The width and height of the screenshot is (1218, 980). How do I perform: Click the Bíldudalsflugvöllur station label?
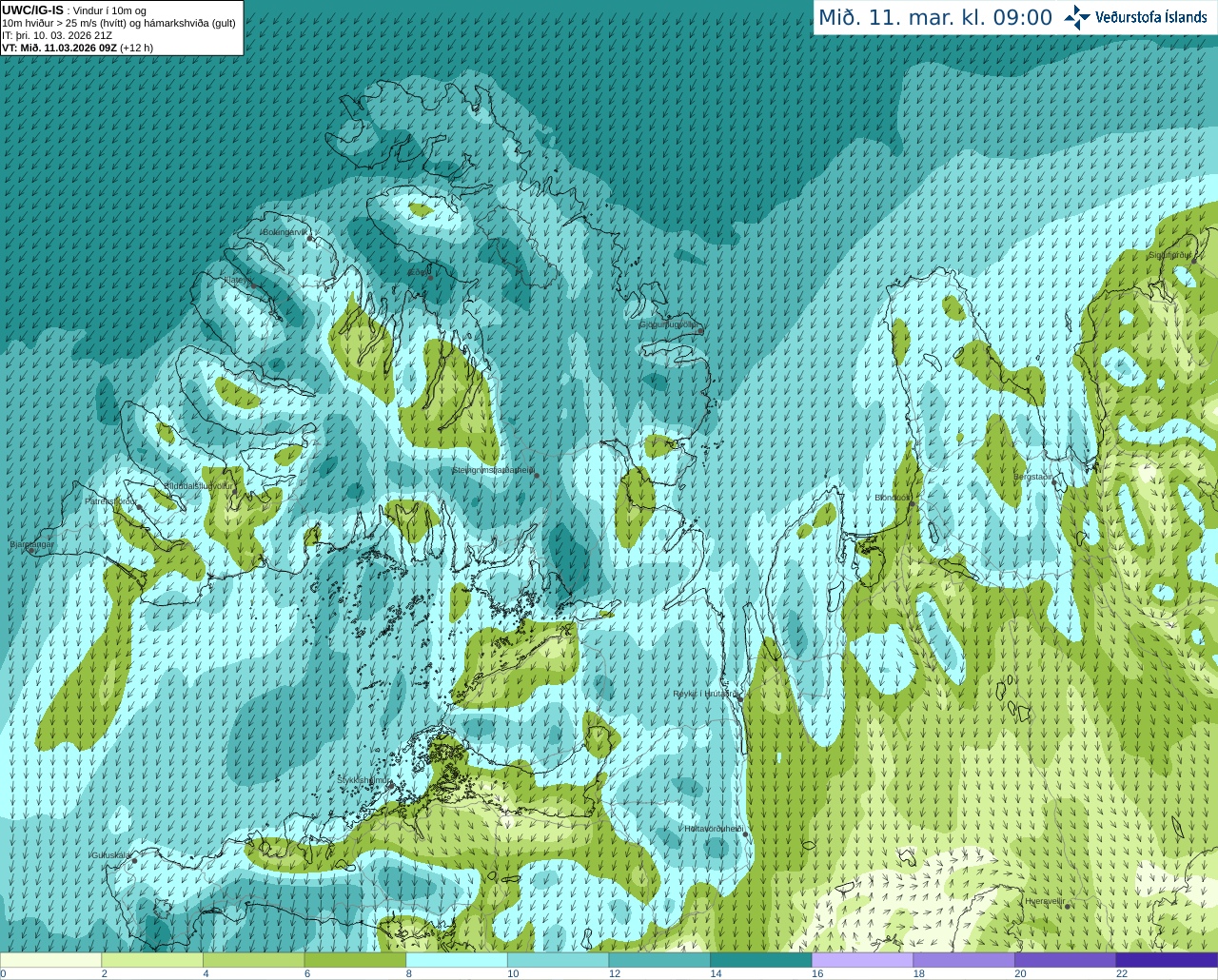[x=198, y=485]
